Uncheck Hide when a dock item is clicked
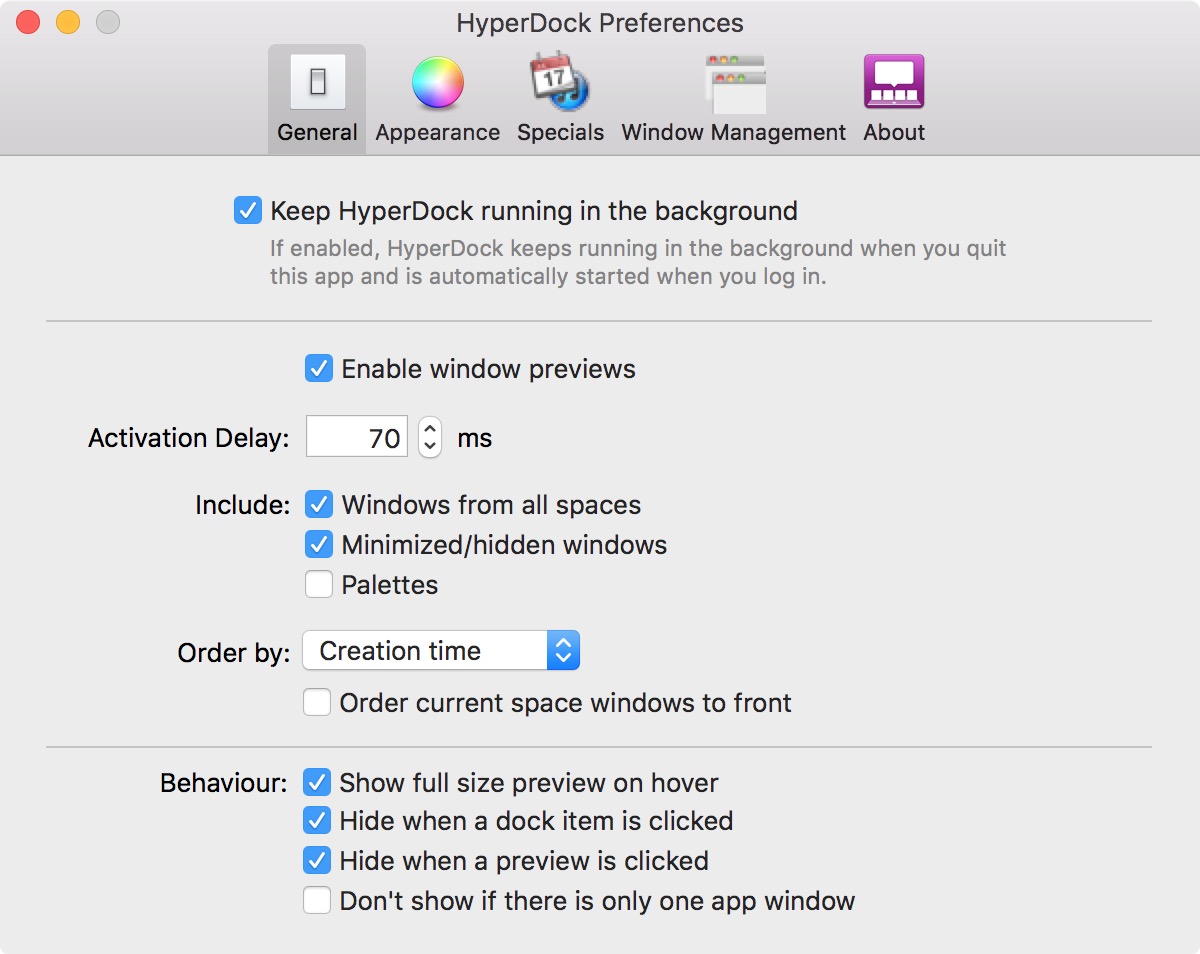Viewport: 1200px width, 954px height. tap(317, 821)
